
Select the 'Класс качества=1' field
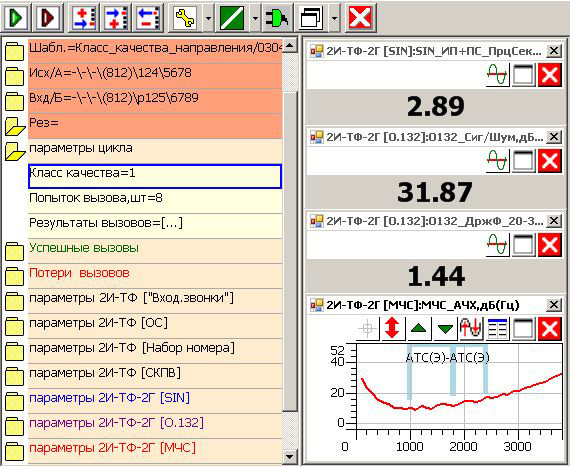click(155, 176)
